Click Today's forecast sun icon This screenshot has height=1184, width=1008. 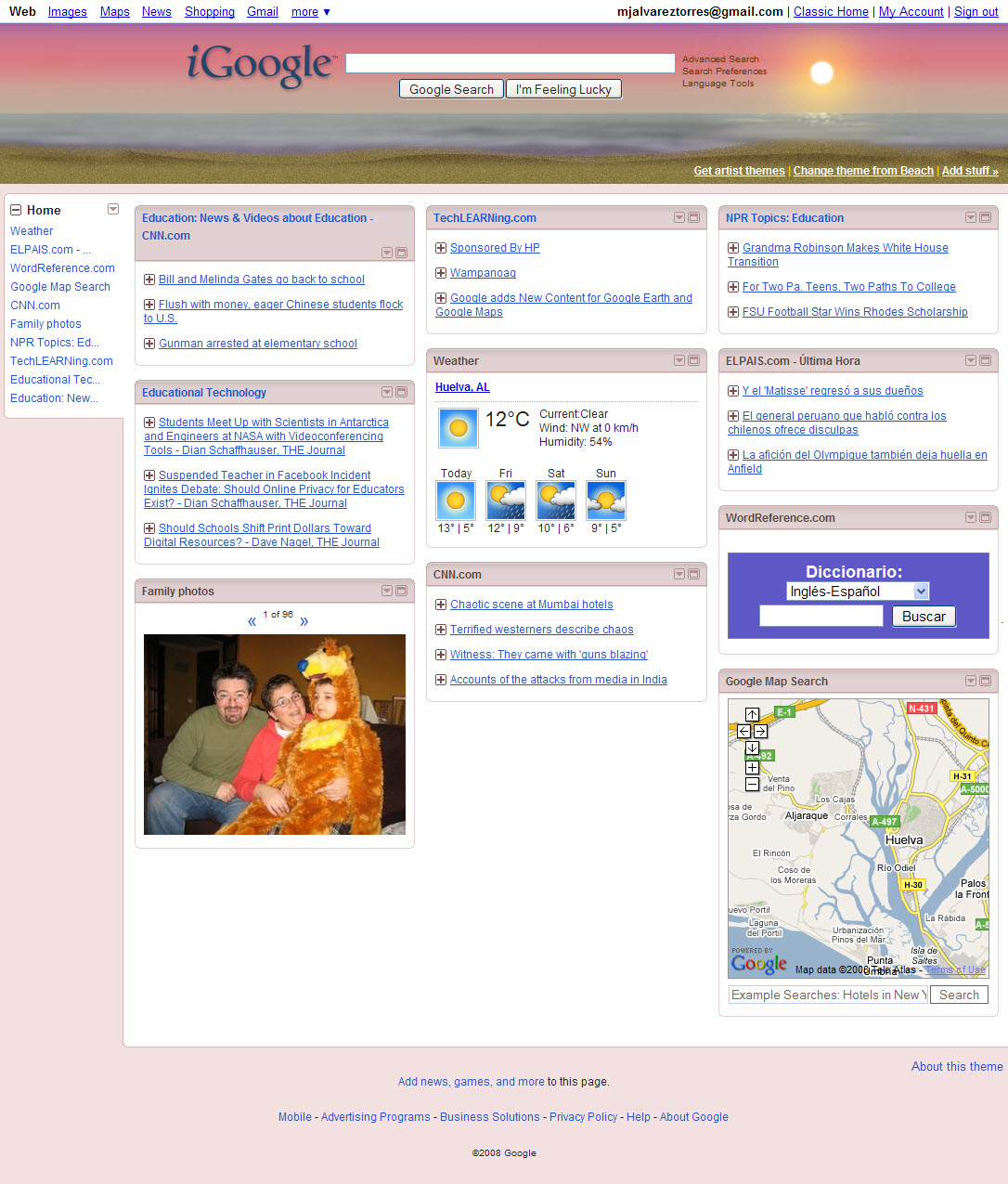[456, 501]
